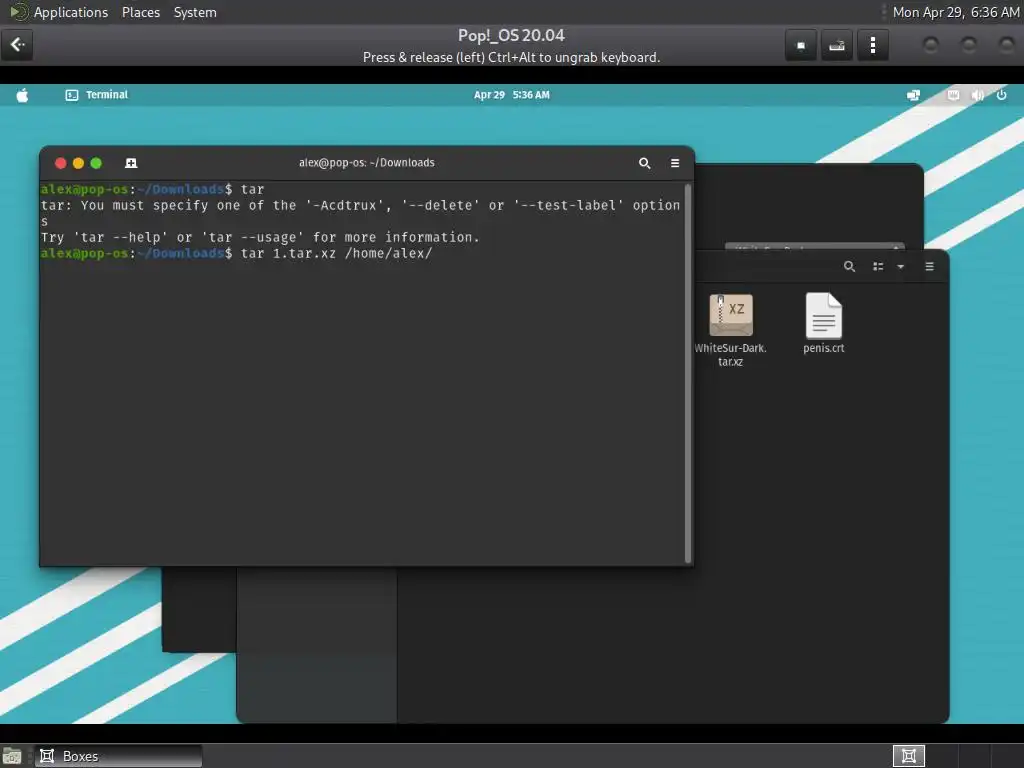
Task: Close the terminal with the red button
Action: (x=61, y=163)
